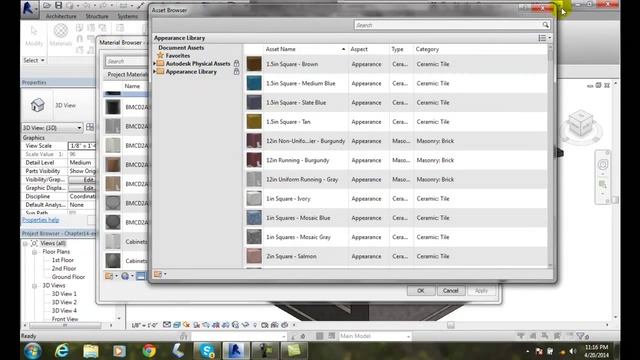Open the 1st Floor plan view
640x360 pixels.
(x=62, y=260)
